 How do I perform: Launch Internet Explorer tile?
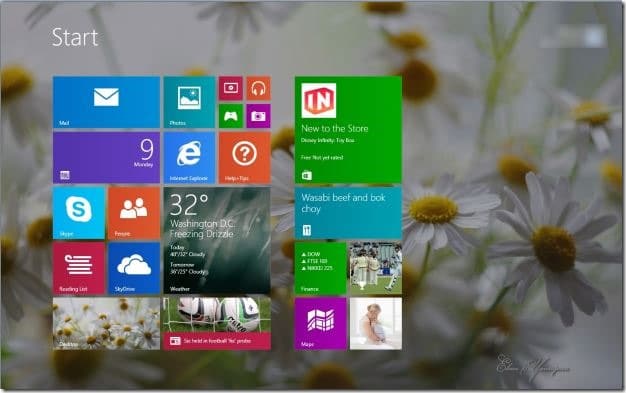click(189, 158)
